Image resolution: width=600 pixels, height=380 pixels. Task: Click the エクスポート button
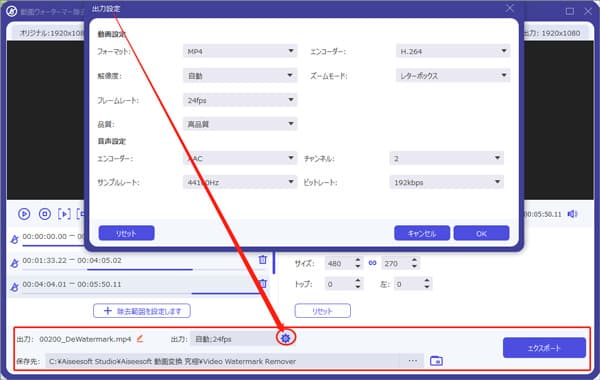(544, 347)
